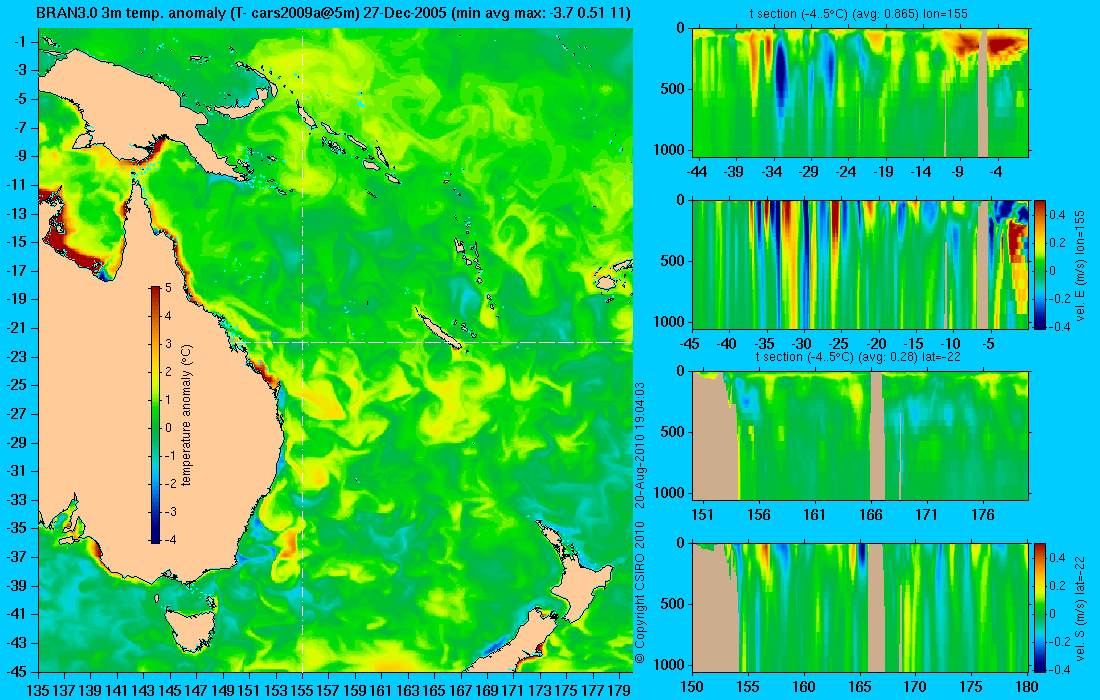The height and width of the screenshot is (700, 1100).
Task: Click the '151' tick under lat=-22 temperature plot
Action: [x=702, y=515]
